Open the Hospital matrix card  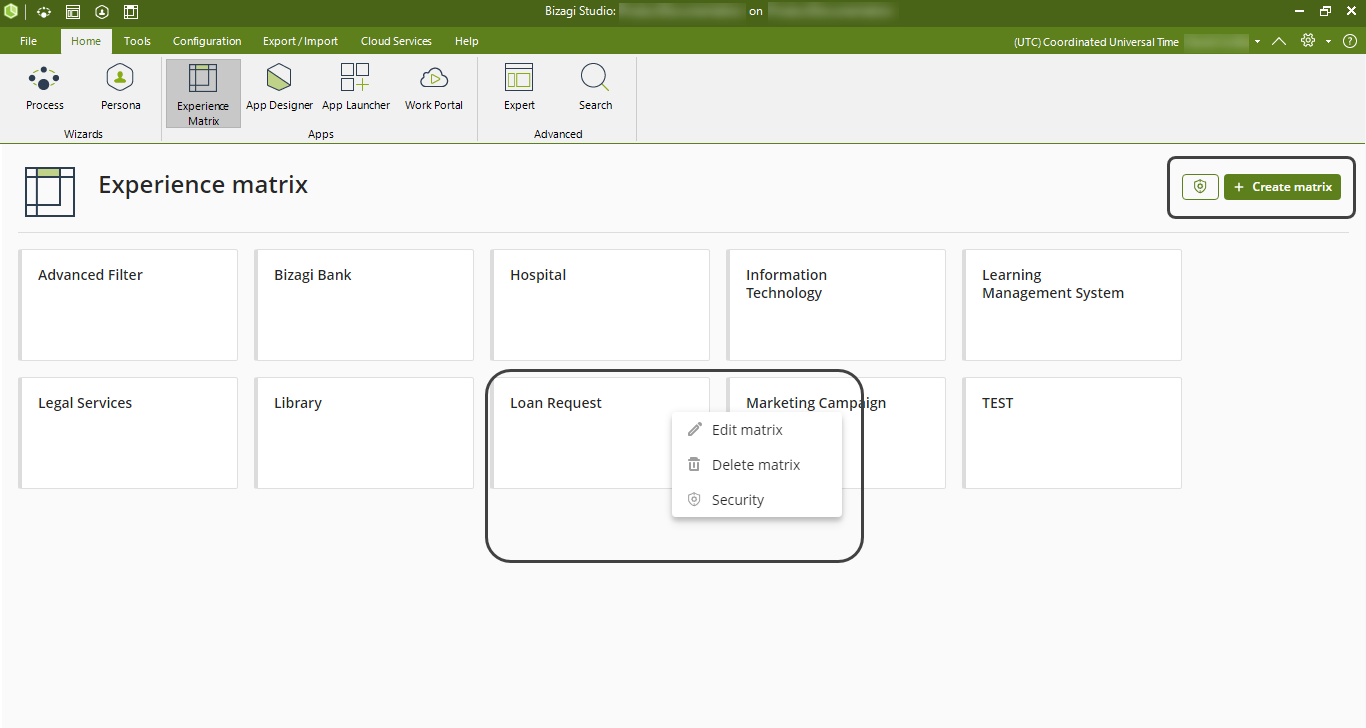click(x=600, y=305)
